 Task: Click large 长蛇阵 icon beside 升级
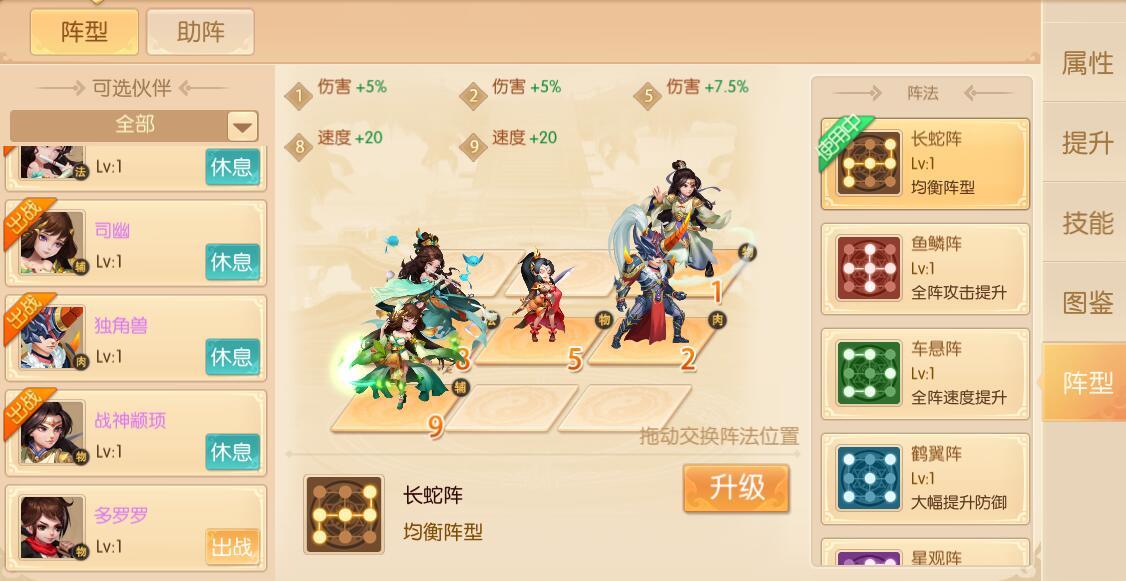[344, 514]
